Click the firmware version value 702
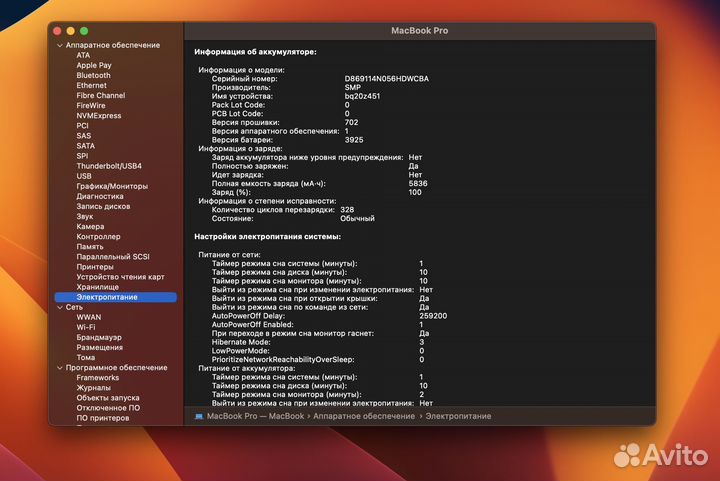Viewport: 720px width, 481px height. pos(351,123)
